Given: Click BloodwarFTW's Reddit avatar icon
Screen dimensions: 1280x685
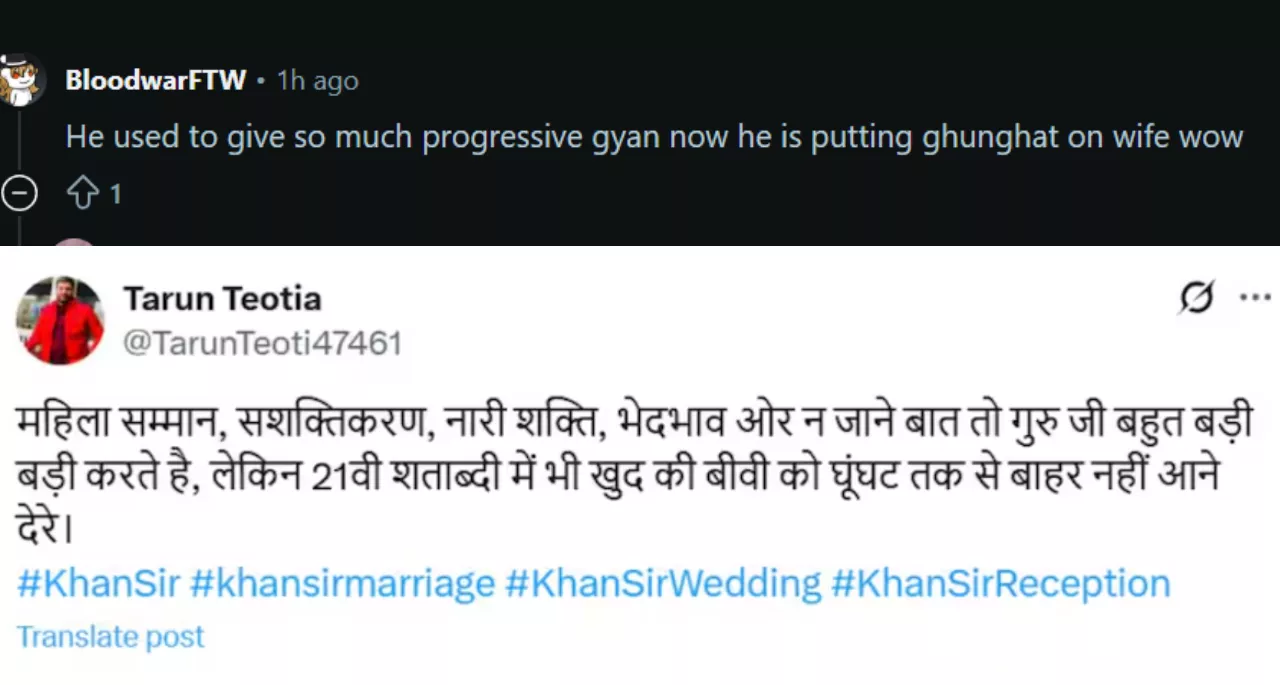Looking at the screenshot, I should pos(21,79).
